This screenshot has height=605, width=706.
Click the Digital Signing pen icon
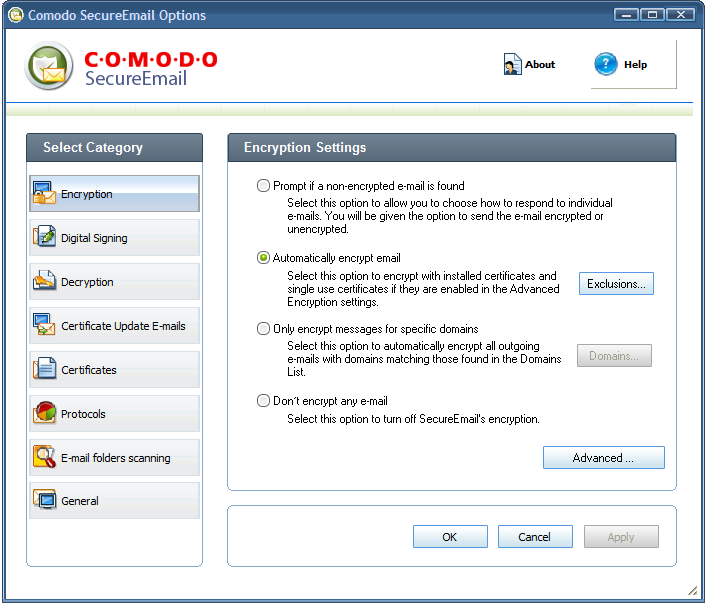pyautogui.click(x=44, y=237)
